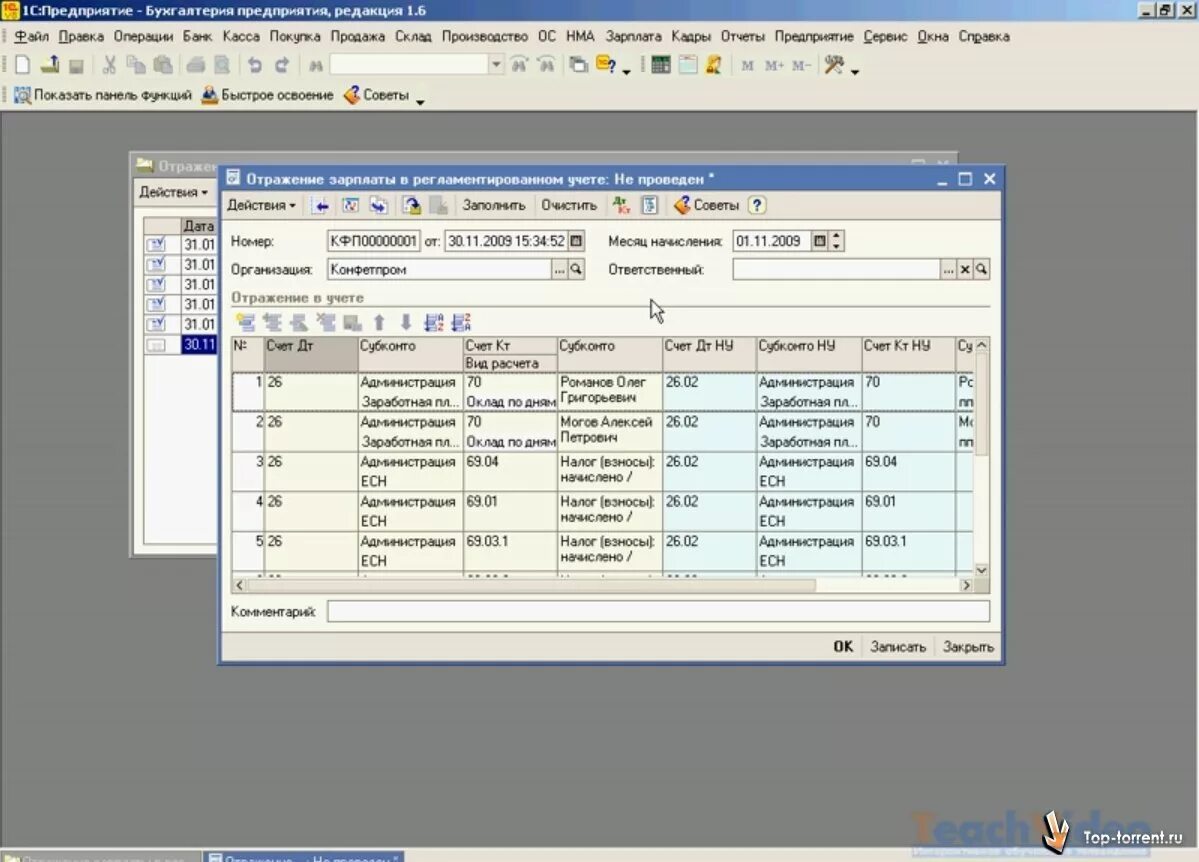1199x862 pixels.
Task: Click cell Романов Олег Григорьевич
Action: pos(609,391)
